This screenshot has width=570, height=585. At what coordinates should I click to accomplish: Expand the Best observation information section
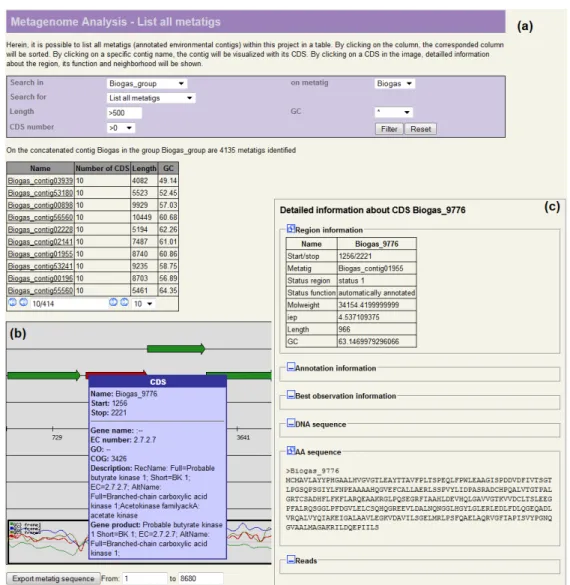coord(291,394)
